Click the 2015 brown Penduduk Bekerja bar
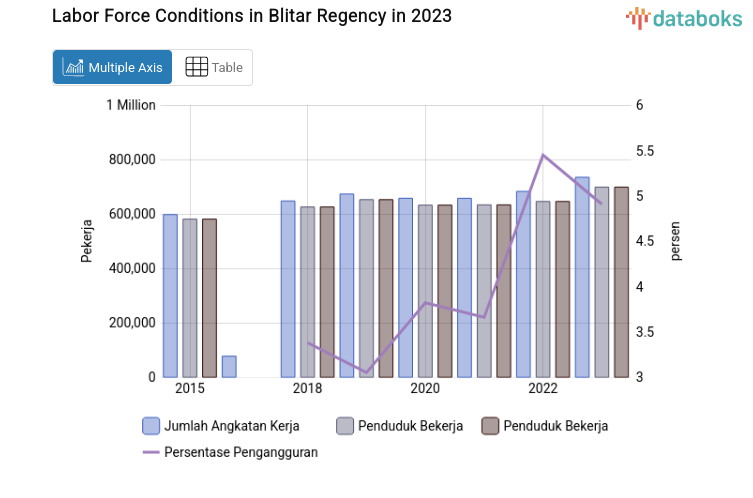753x498 pixels. point(209,298)
